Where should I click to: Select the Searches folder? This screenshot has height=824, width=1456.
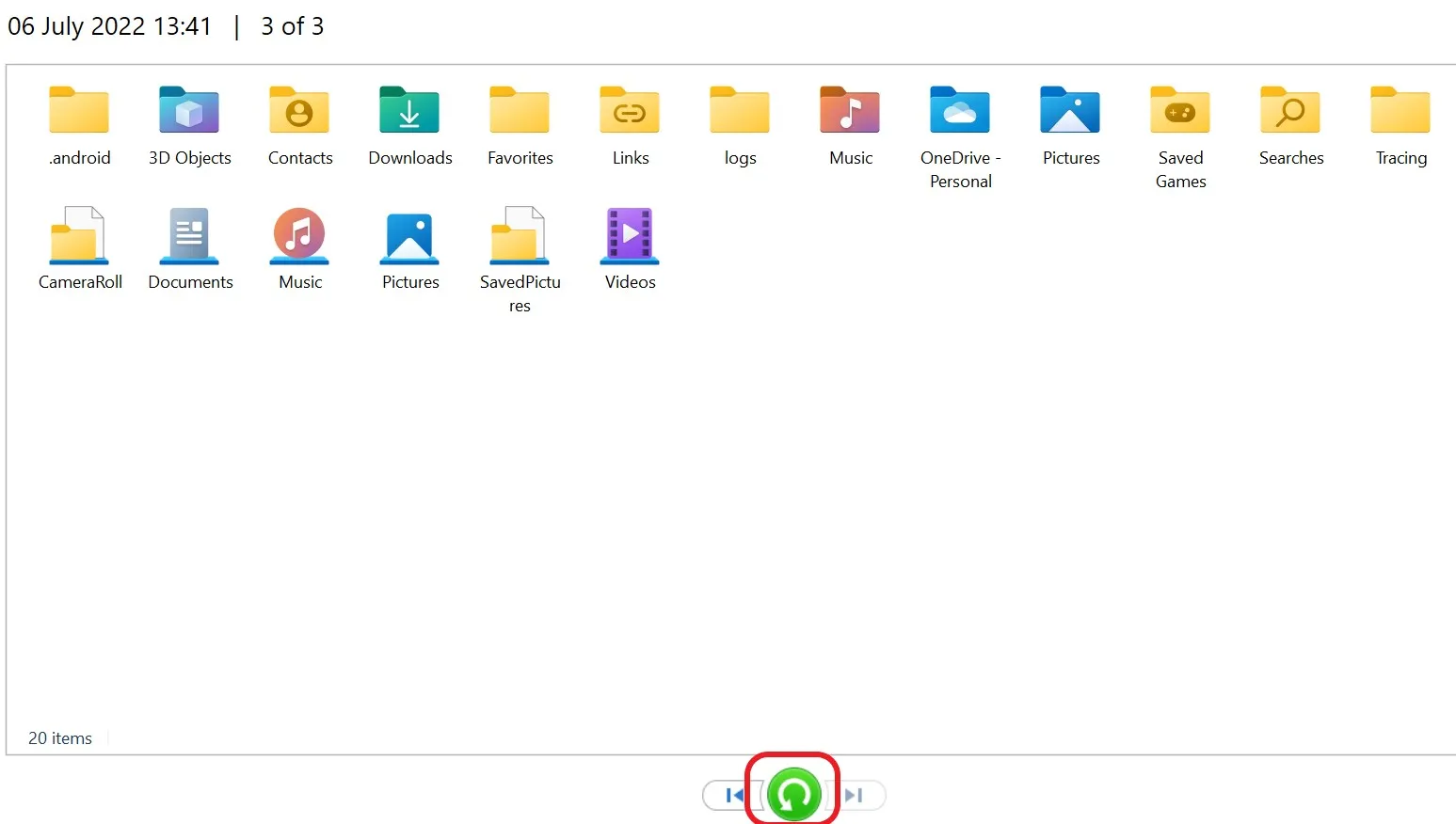coord(1289,122)
